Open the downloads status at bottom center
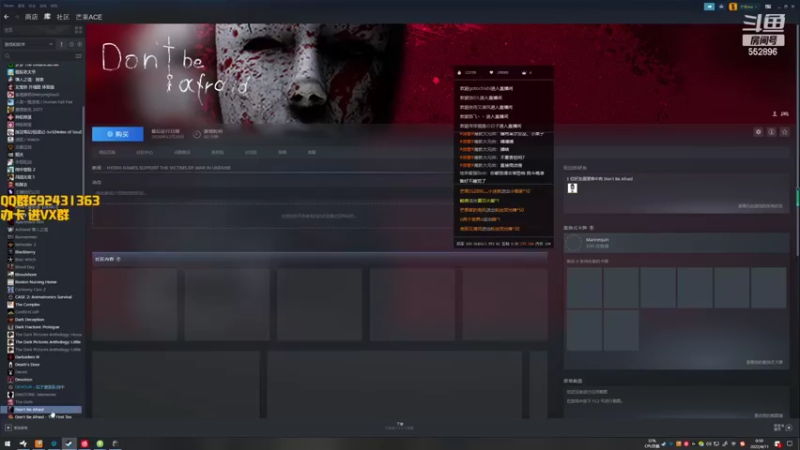Screen dimensions: 800x450 pos(399,426)
